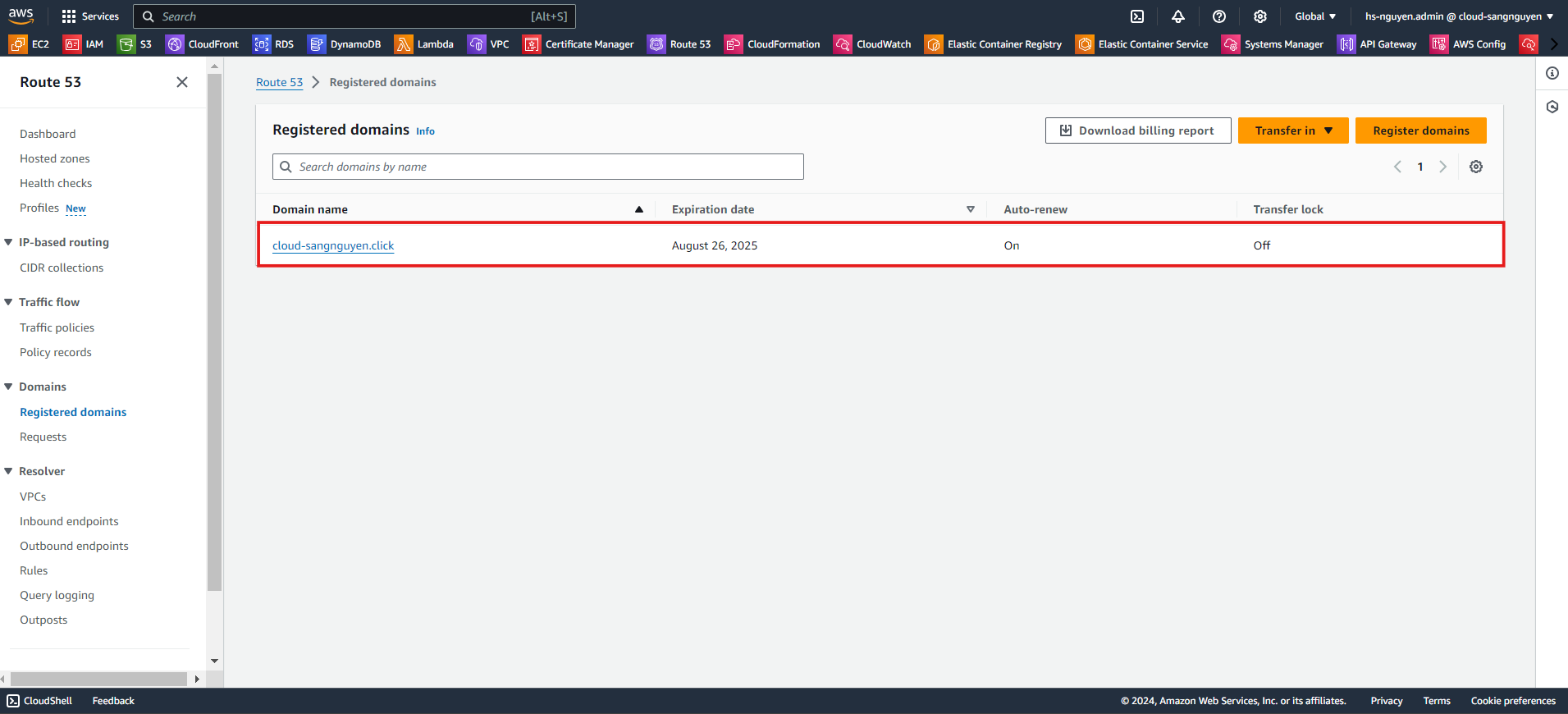Screen dimensions: 1568x714
Task: Go to Hosted zones
Action: 55,158
